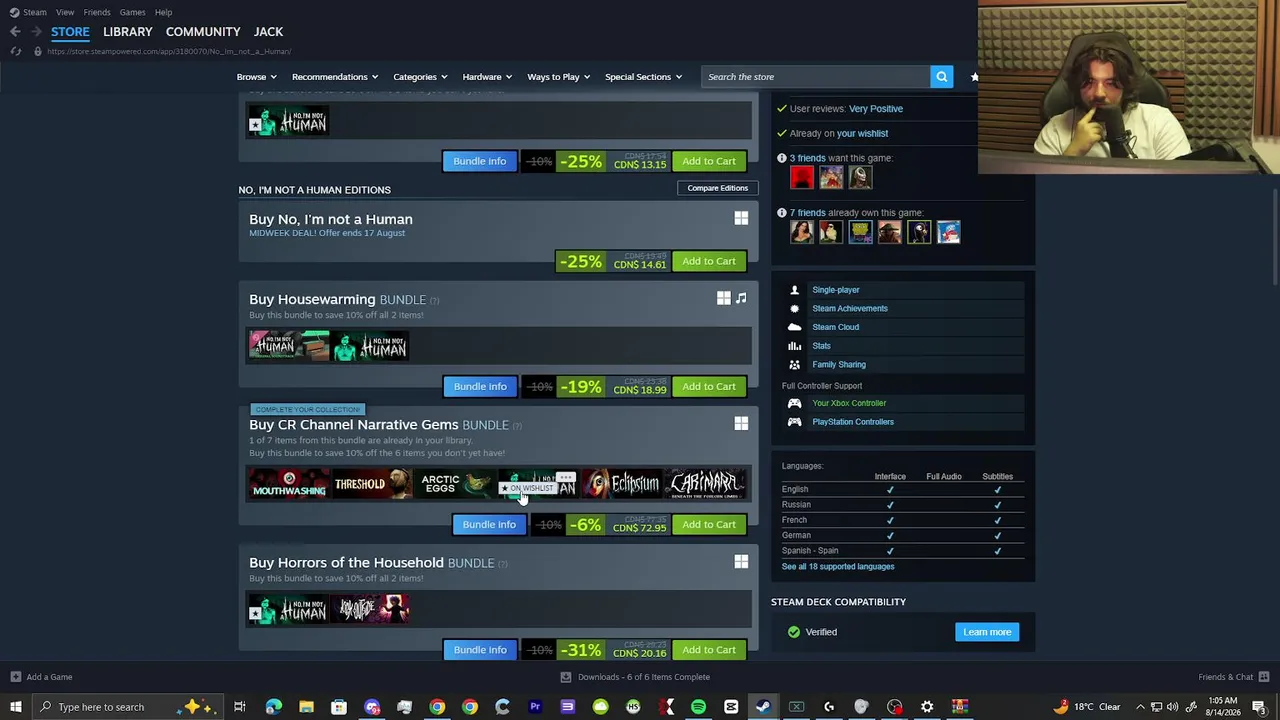Open Premiere Pro from the taskbar

click(535, 707)
